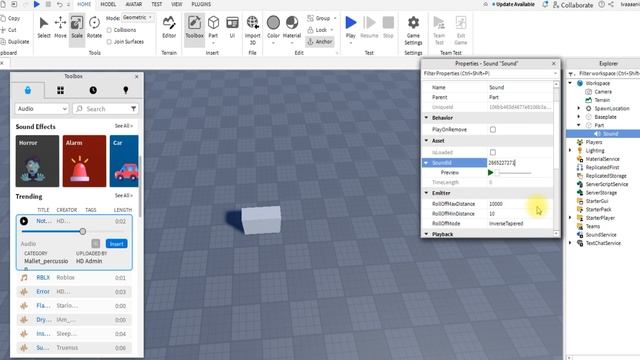Collapse the Behavior section
The width and height of the screenshot is (640, 360).
427,118
